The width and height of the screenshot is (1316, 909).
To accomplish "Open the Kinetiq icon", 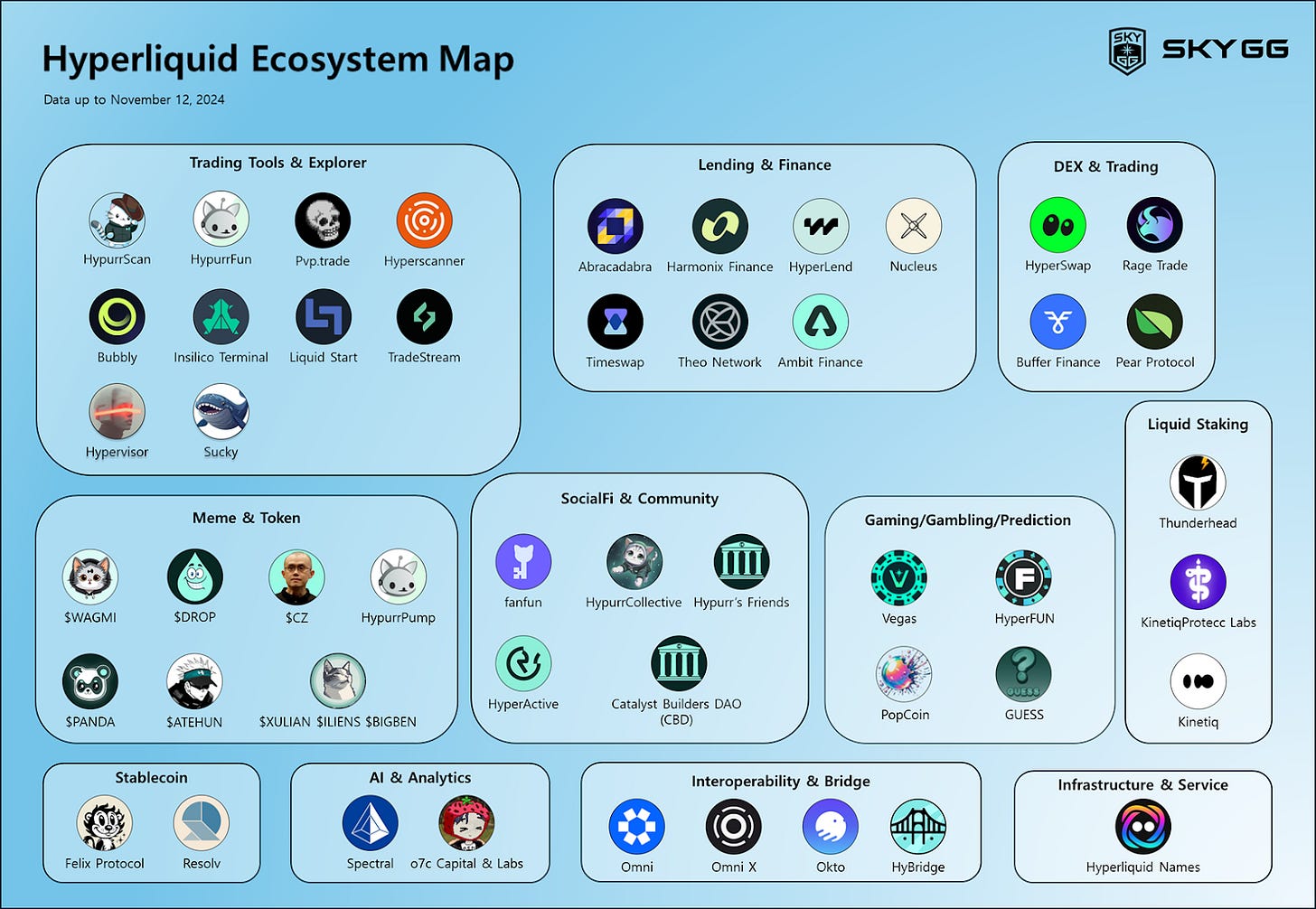I will click(1198, 681).
